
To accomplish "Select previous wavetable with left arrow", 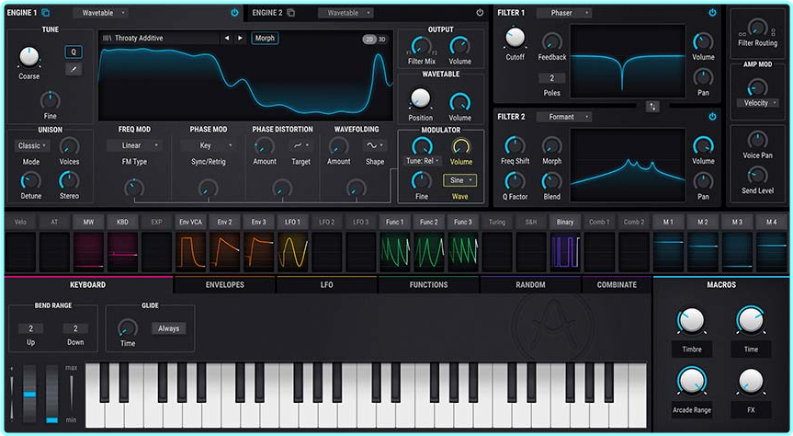I will pos(227,38).
